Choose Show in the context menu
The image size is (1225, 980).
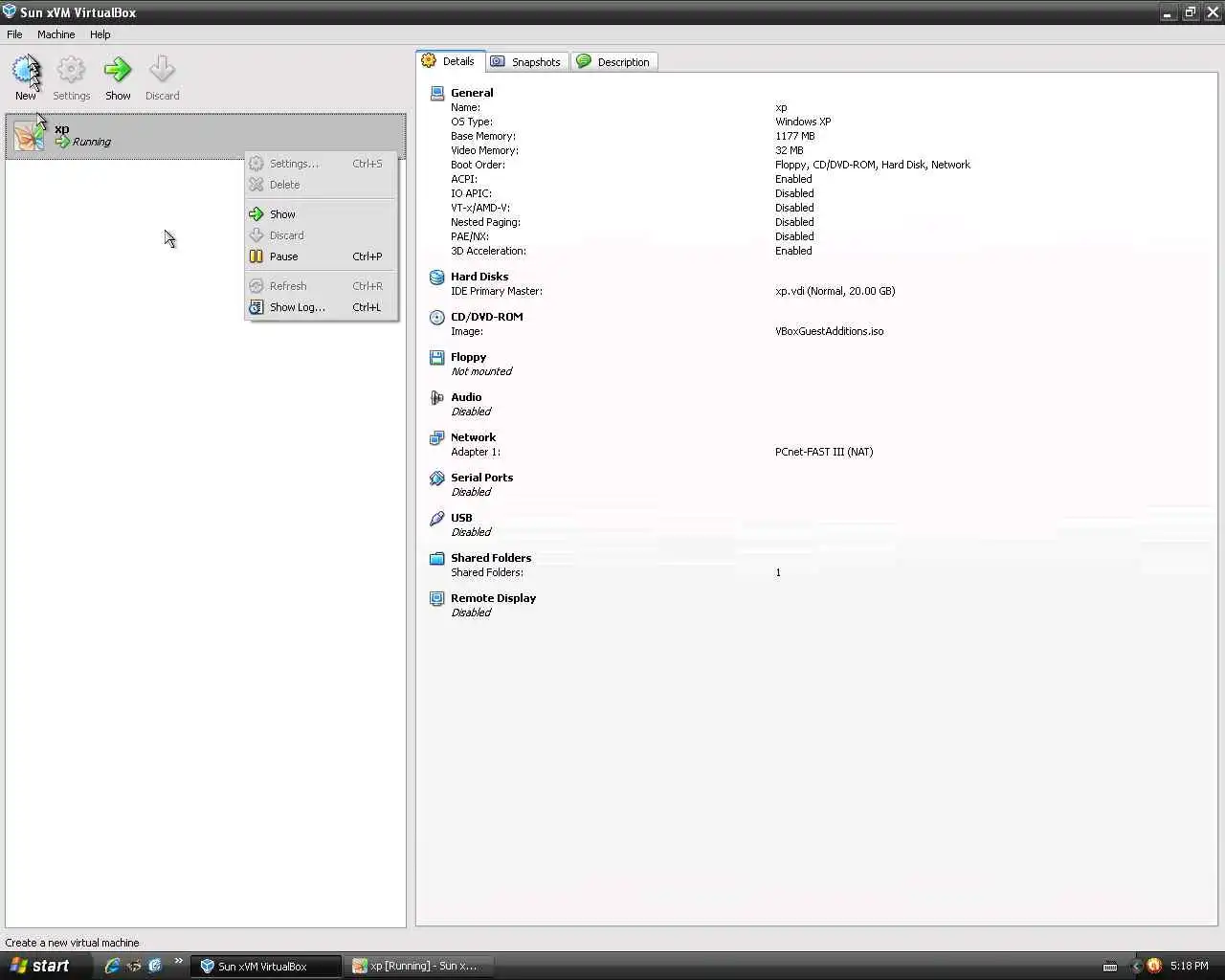[x=322, y=214]
